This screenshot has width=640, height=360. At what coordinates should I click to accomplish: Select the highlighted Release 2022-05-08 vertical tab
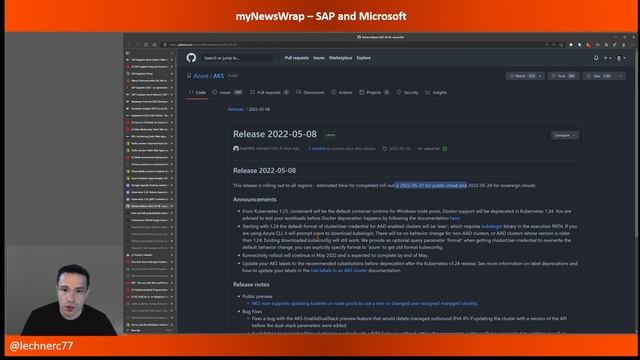(x=150, y=206)
